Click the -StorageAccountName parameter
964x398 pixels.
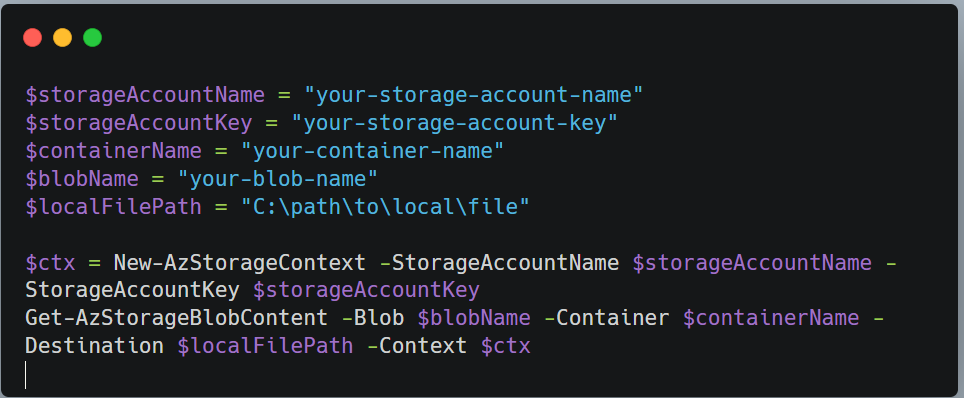499,263
